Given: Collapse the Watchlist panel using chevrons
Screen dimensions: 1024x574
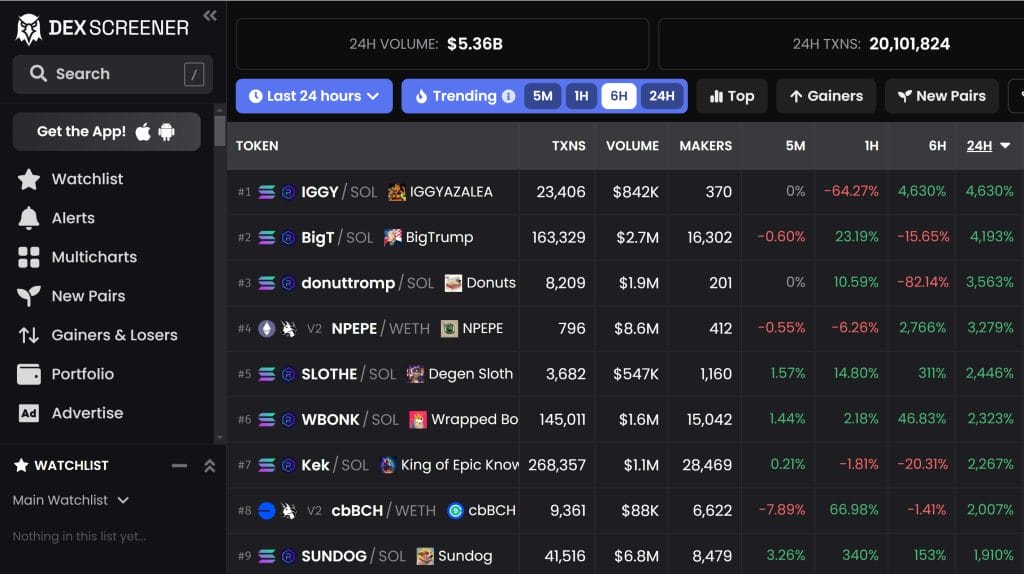Looking at the screenshot, I should [209, 465].
